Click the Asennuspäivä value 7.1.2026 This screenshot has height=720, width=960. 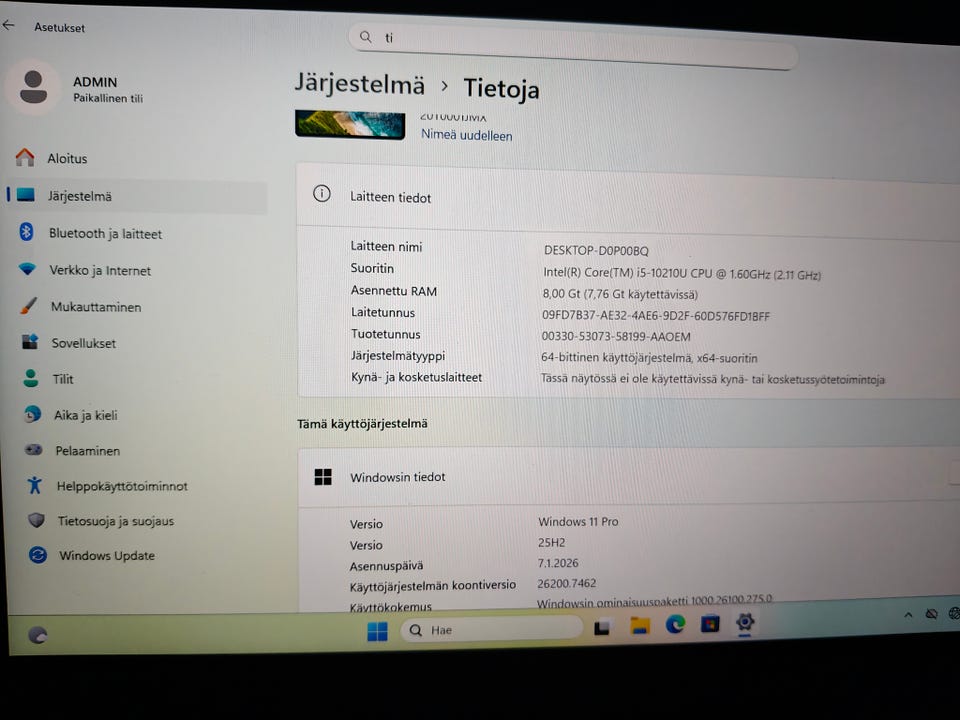(558, 563)
